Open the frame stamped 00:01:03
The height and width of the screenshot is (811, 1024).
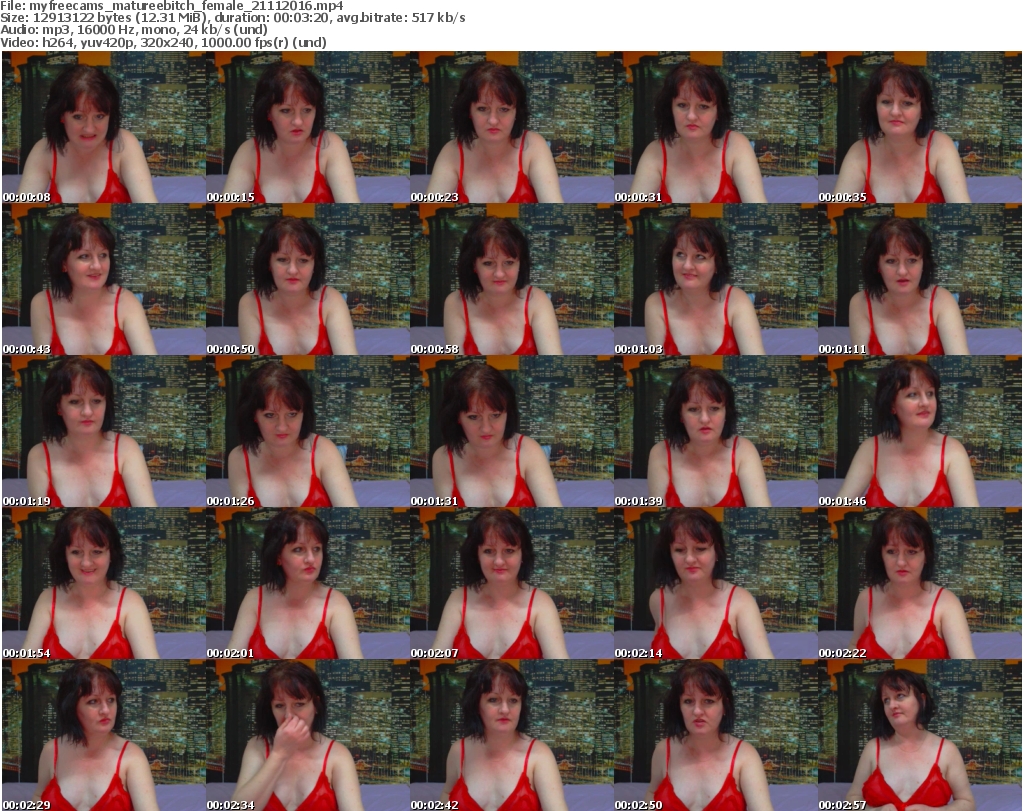pos(716,279)
